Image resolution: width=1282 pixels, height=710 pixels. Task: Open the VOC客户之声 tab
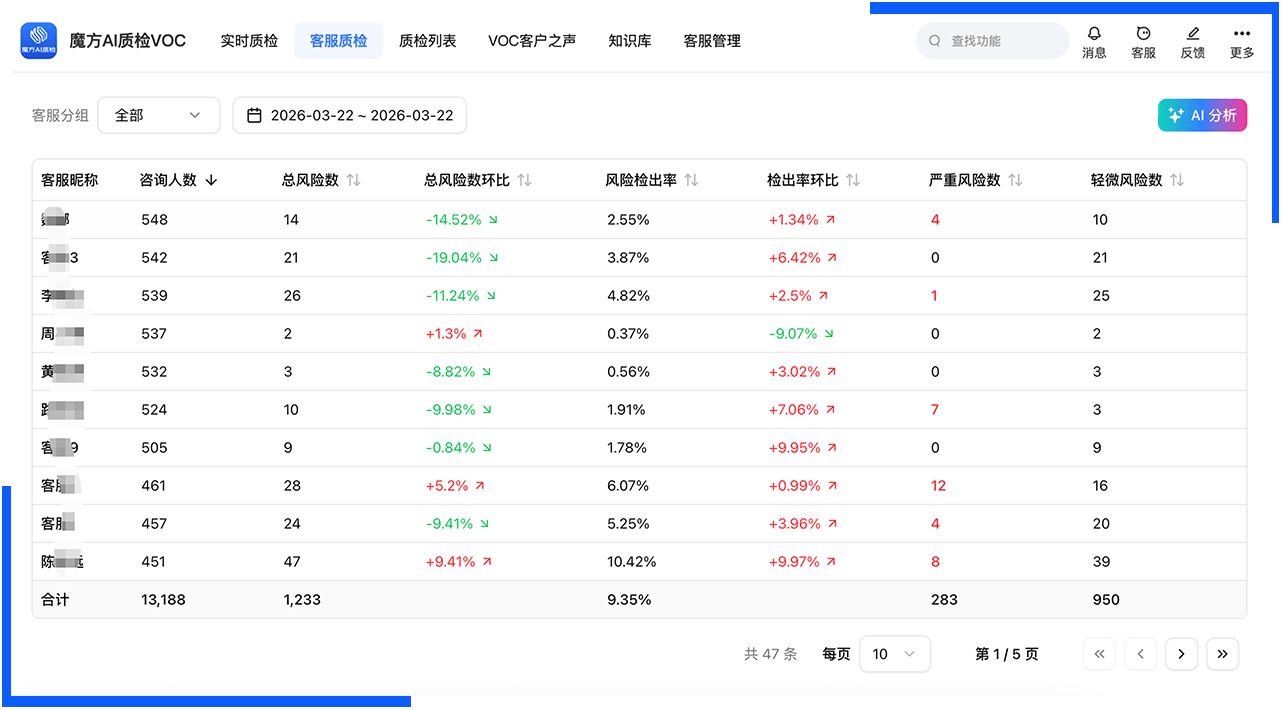pos(532,41)
